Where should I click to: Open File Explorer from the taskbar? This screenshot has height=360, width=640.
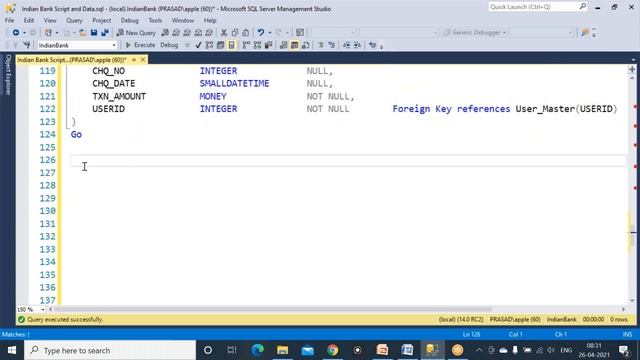(x=282, y=350)
